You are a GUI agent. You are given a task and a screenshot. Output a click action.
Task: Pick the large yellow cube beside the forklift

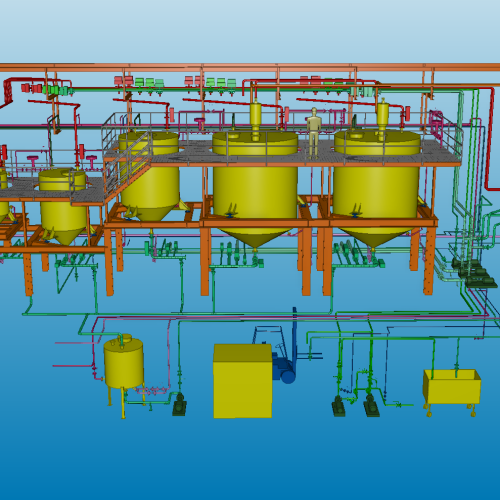click(x=243, y=381)
